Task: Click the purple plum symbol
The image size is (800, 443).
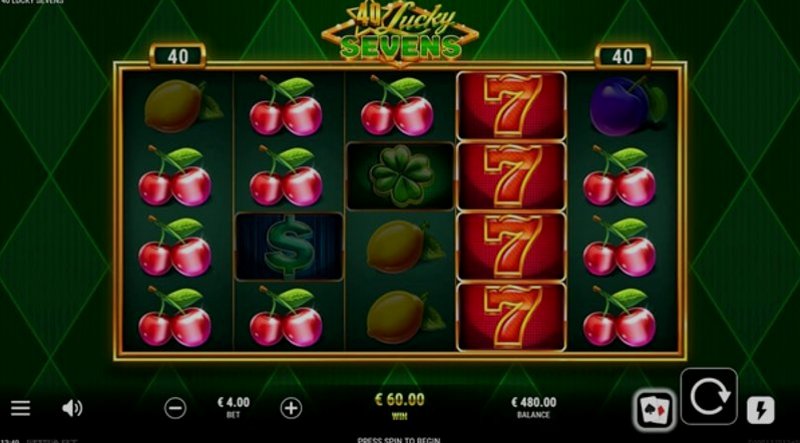Action: pyautogui.click(x=628, y=106)
